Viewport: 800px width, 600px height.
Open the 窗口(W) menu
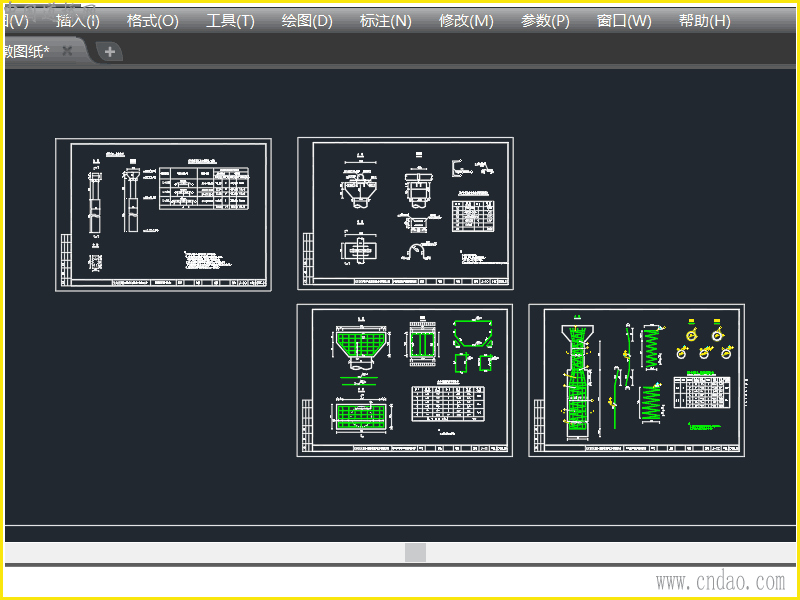tap(624, 21)
